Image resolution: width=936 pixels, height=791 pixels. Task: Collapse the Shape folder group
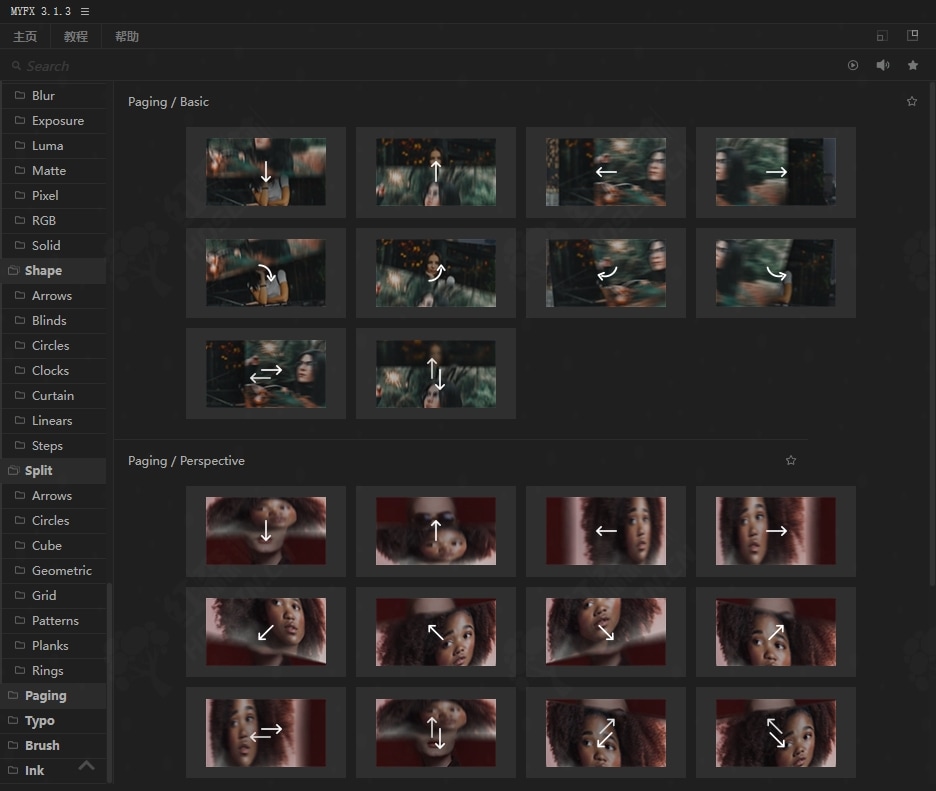click(x=54, y=270)
